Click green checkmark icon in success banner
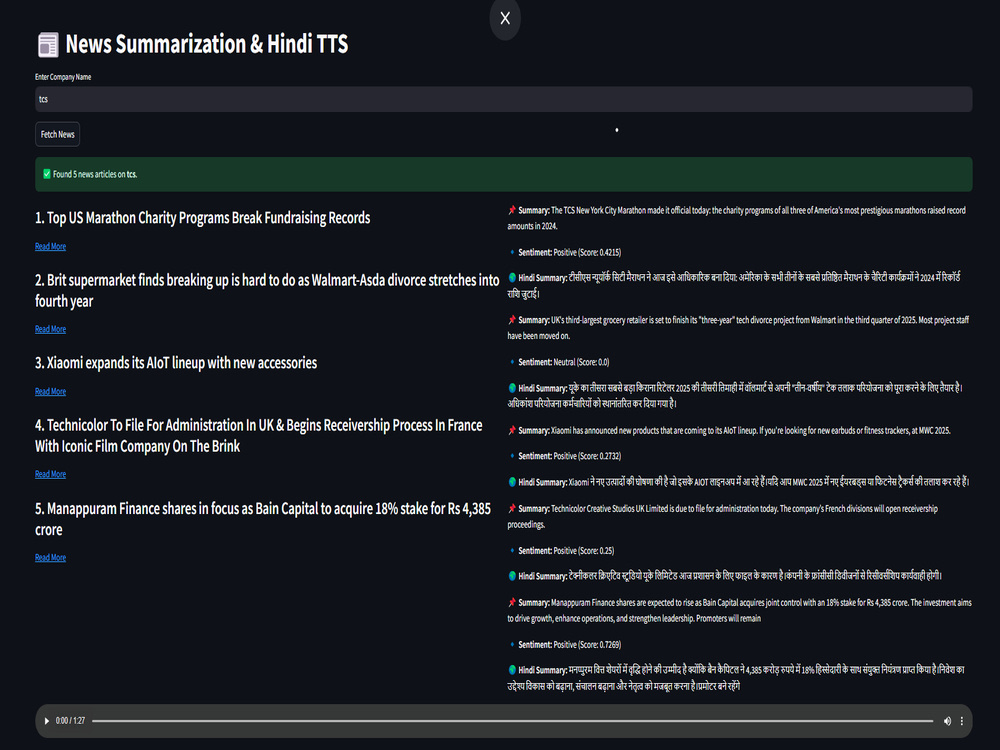 coord(47,174)
